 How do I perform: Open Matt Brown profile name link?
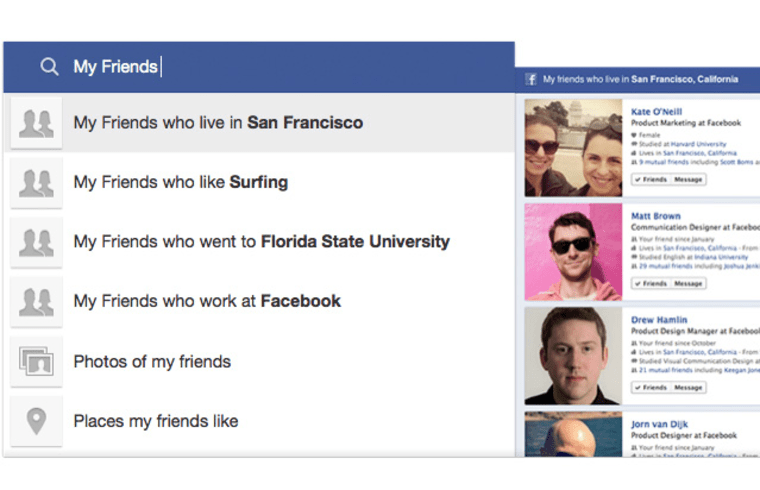(x=656, y=216)
